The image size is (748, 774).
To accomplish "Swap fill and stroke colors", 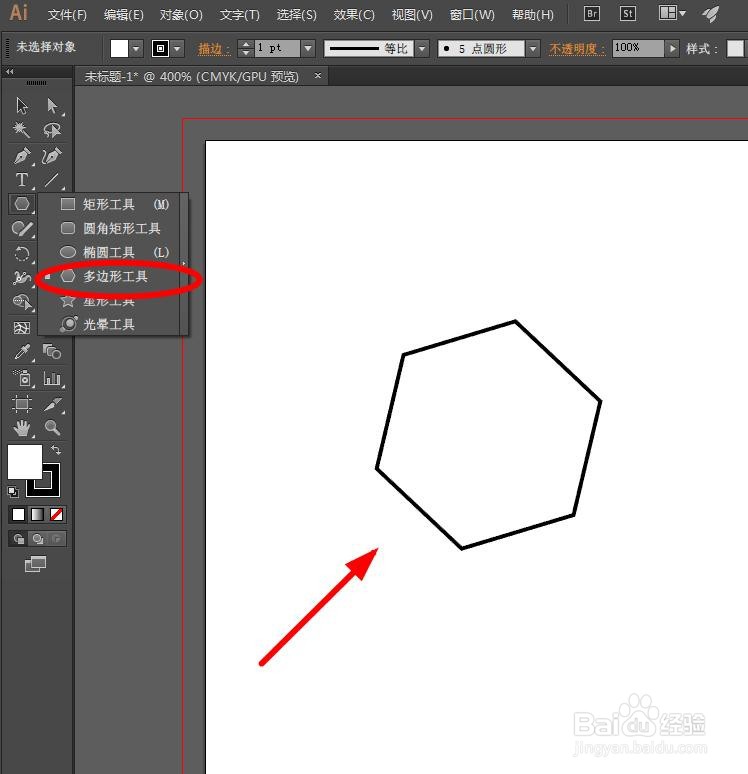I will coord(56,450).
